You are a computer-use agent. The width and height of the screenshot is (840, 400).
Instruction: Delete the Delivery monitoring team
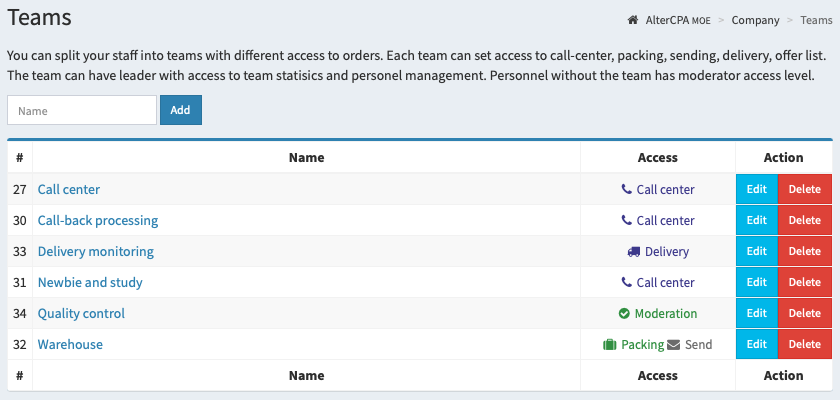[805, 251]
